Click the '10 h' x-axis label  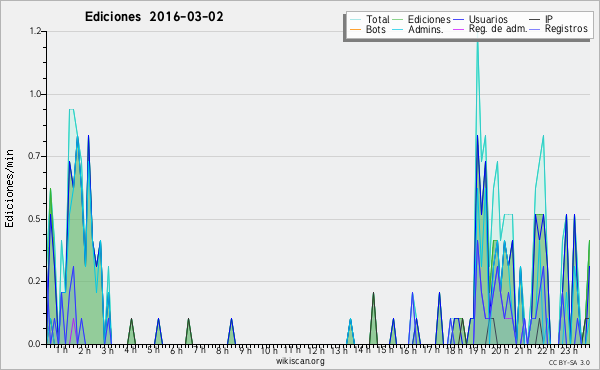tap(269, 350)
